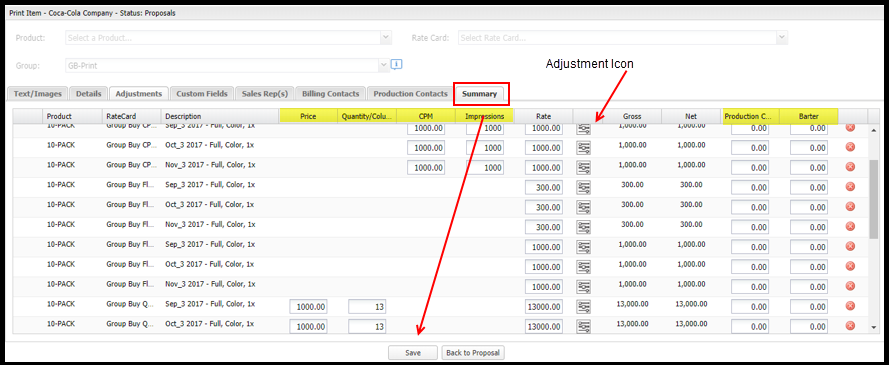This screenshot has height=365, width=889.
Task: Open adjustments for Group Buy CP Nov_3 row
Action: (583, 168)
